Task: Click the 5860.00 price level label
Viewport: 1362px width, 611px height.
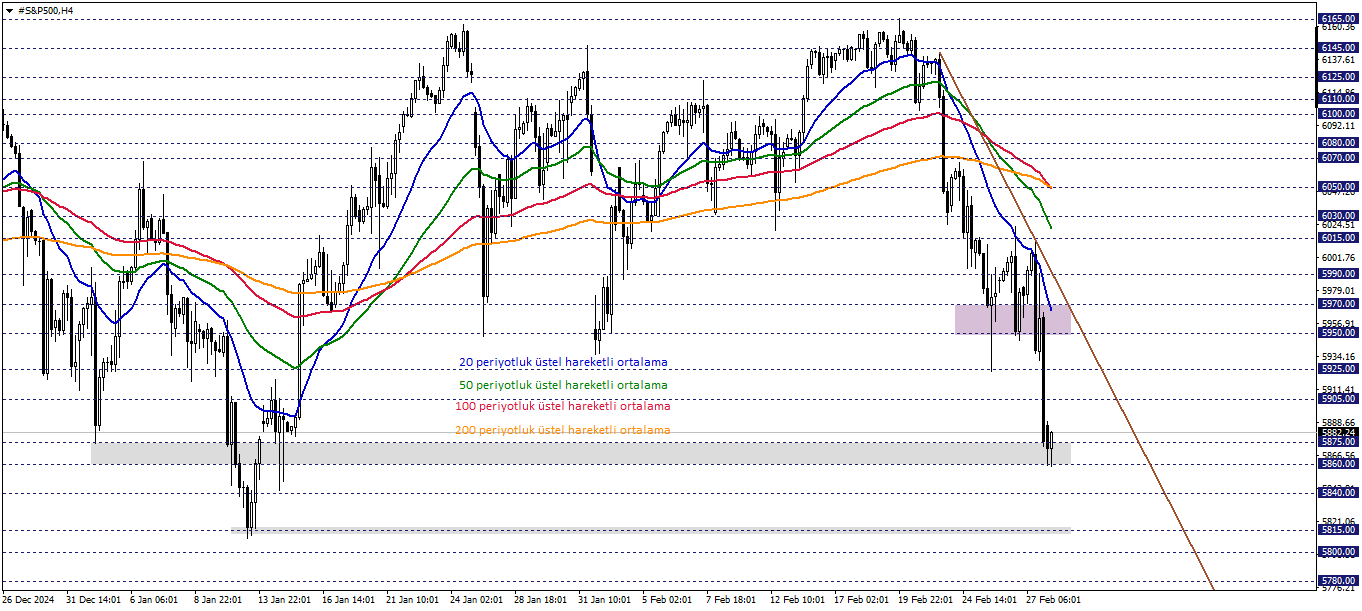Action: pyautogui.click(x=1338, y=464)
